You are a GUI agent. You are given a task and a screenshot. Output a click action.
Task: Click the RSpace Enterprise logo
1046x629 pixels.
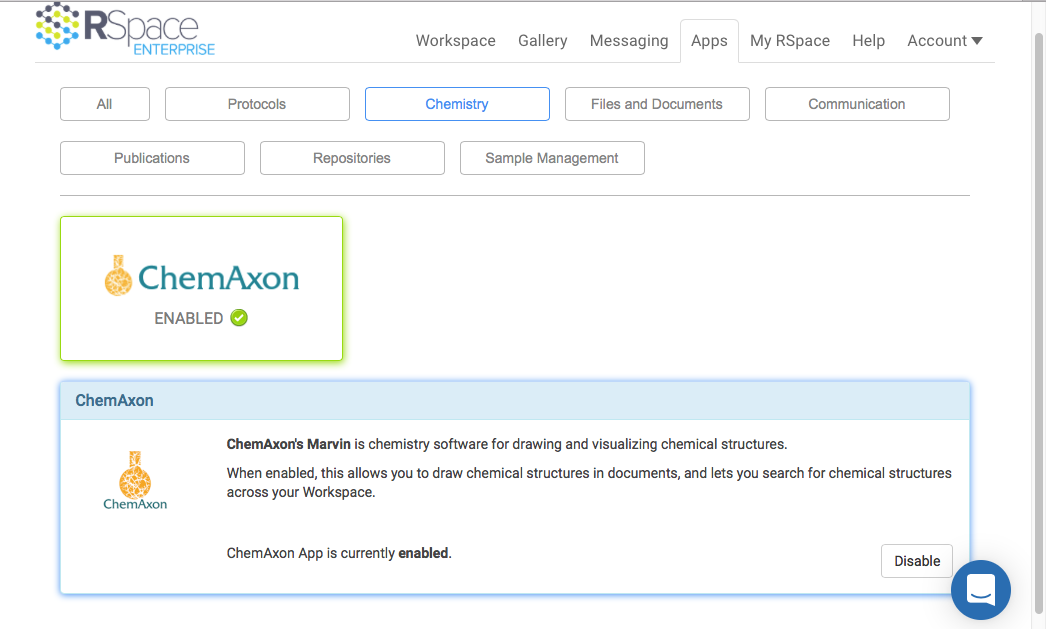[125, 28]
